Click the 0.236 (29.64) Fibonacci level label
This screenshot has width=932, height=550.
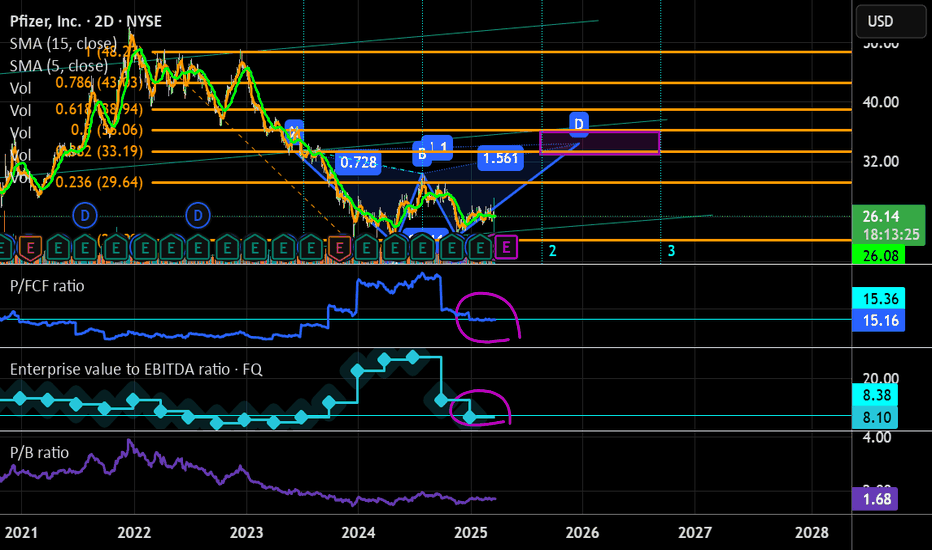99,182
